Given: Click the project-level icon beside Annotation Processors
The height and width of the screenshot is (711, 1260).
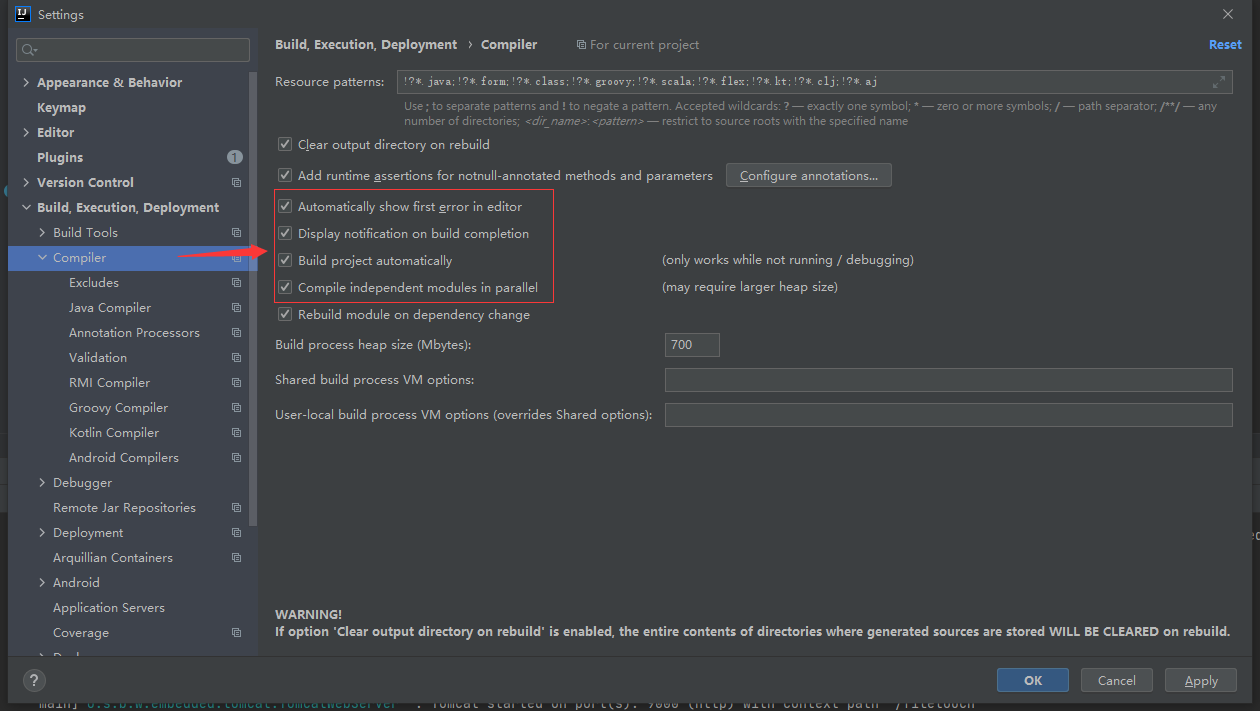Looking at the screenshot, I should click(x=236, y=333).
